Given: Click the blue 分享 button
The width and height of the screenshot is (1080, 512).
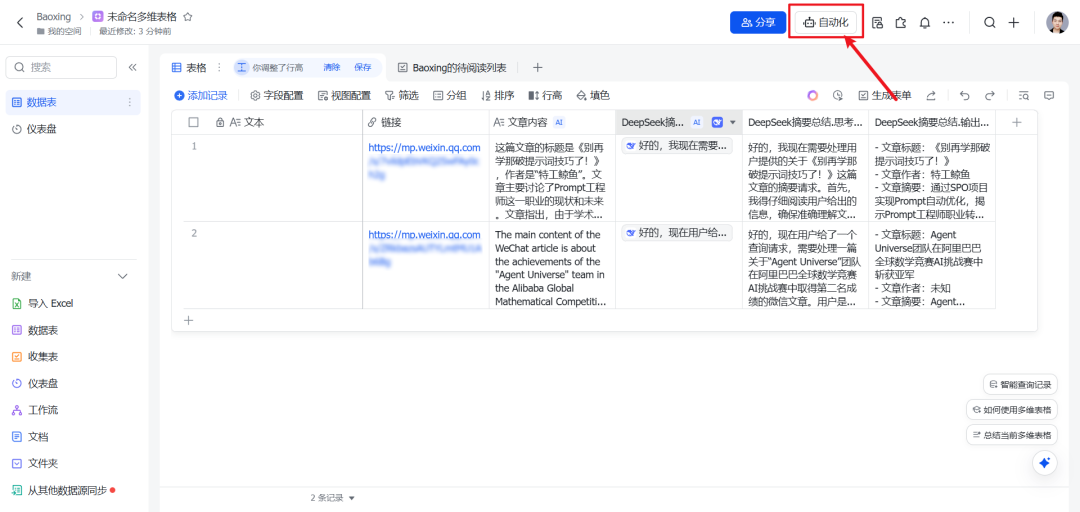Looking at the screenshot, I should tap(758, 23).
